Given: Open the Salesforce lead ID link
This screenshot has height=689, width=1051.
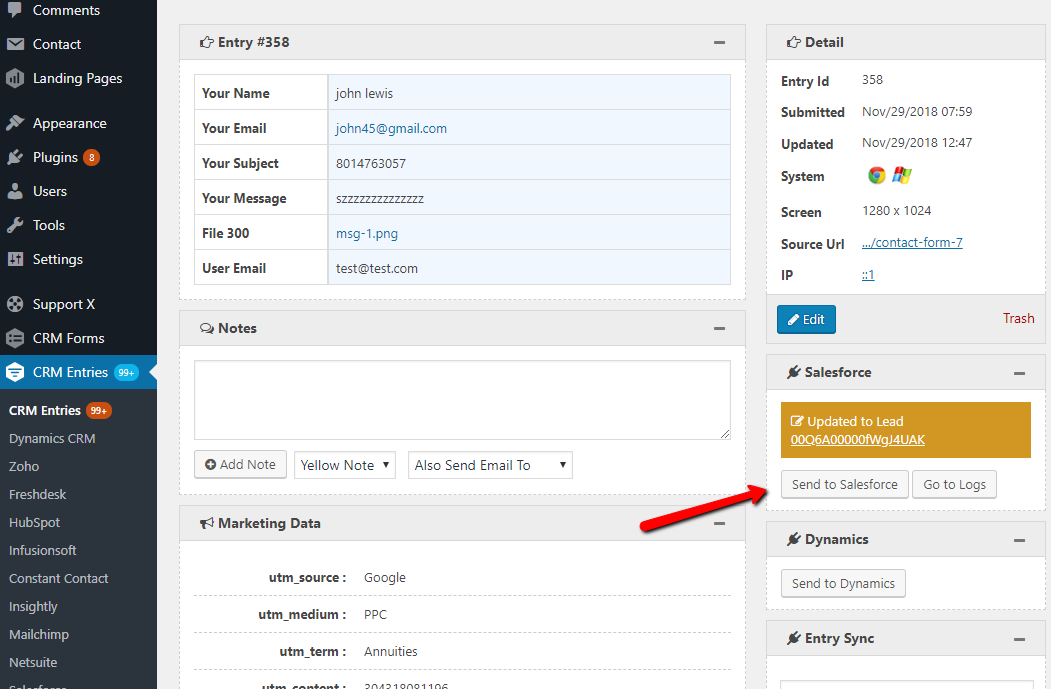Looking at the screenshot, I should 857,440.
